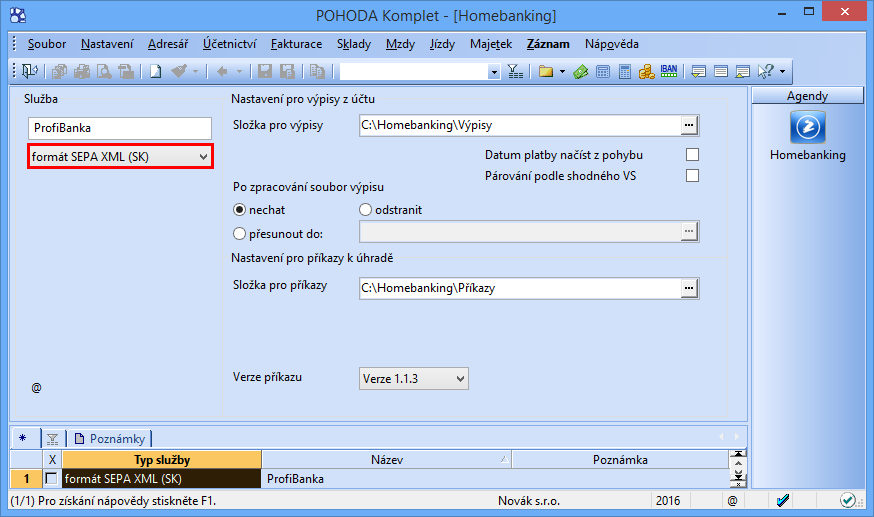Click the IBAN toolbar icon
The height and width of the screenshot is (517, 874).
(669, 71)
